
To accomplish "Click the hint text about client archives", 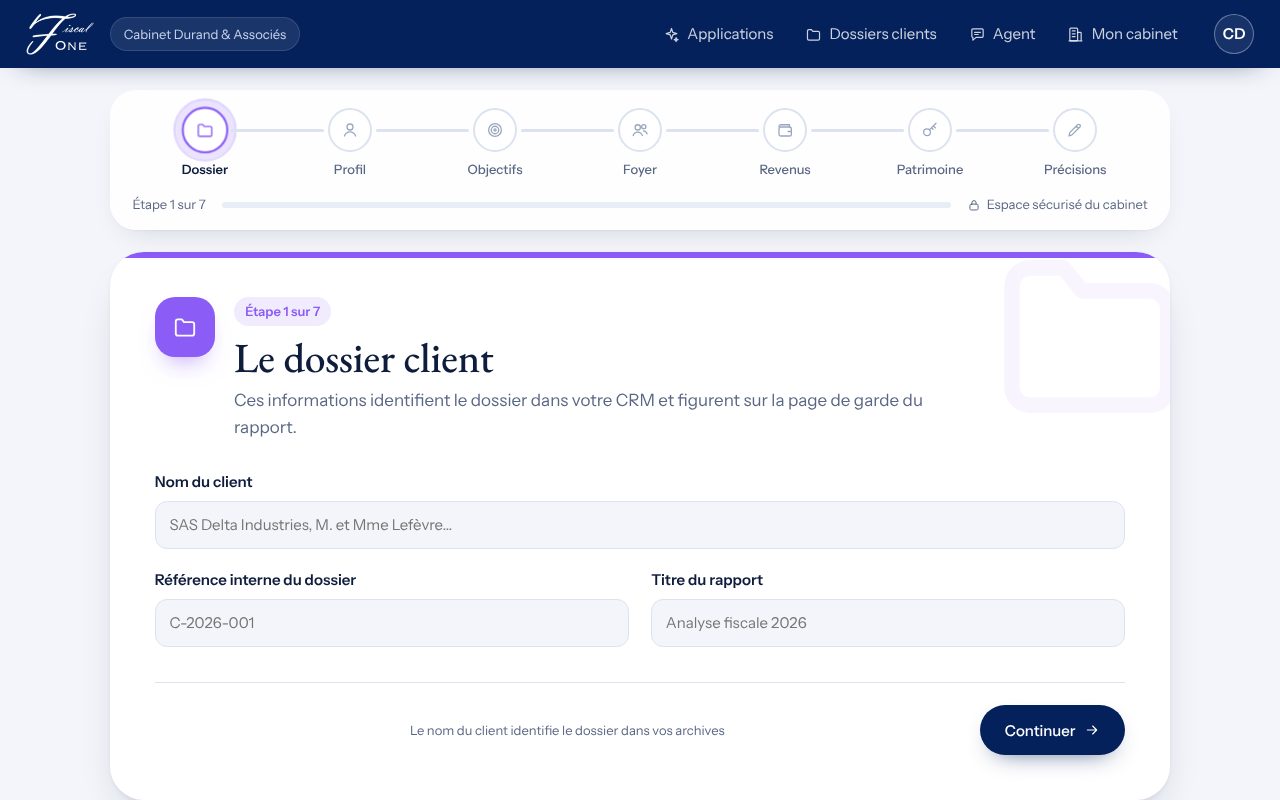I will [x=567, y=731].
